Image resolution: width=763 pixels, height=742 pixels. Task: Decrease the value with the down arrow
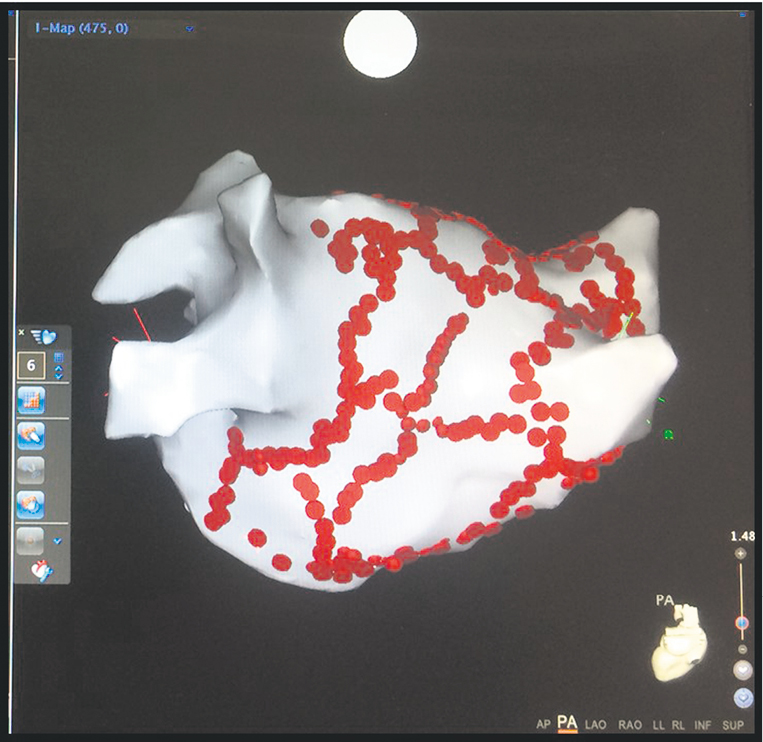pos(58,377)
